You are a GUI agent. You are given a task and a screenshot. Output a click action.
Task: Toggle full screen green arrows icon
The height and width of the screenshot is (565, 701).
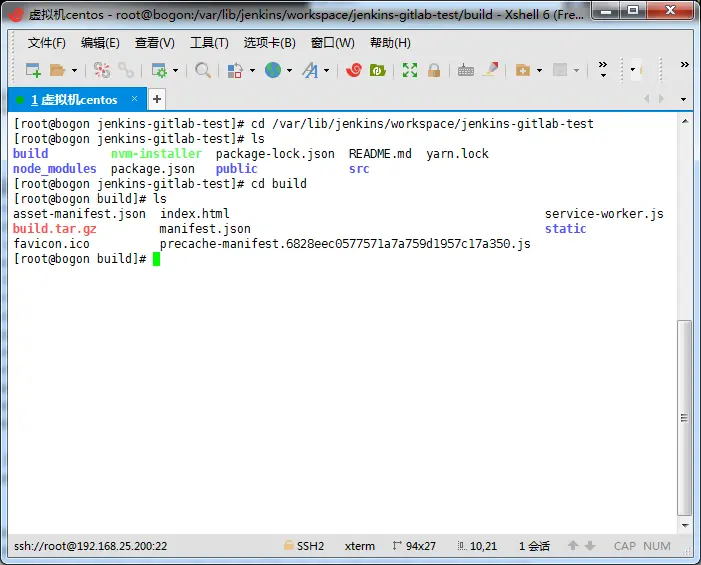coord(410,70)
